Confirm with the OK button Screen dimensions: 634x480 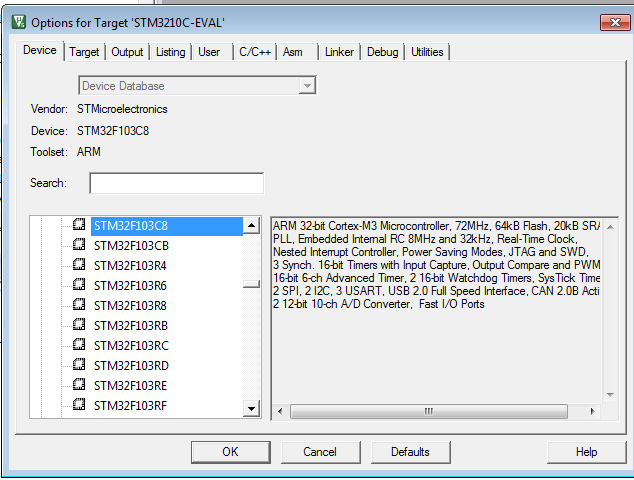[x=230, y=452]
